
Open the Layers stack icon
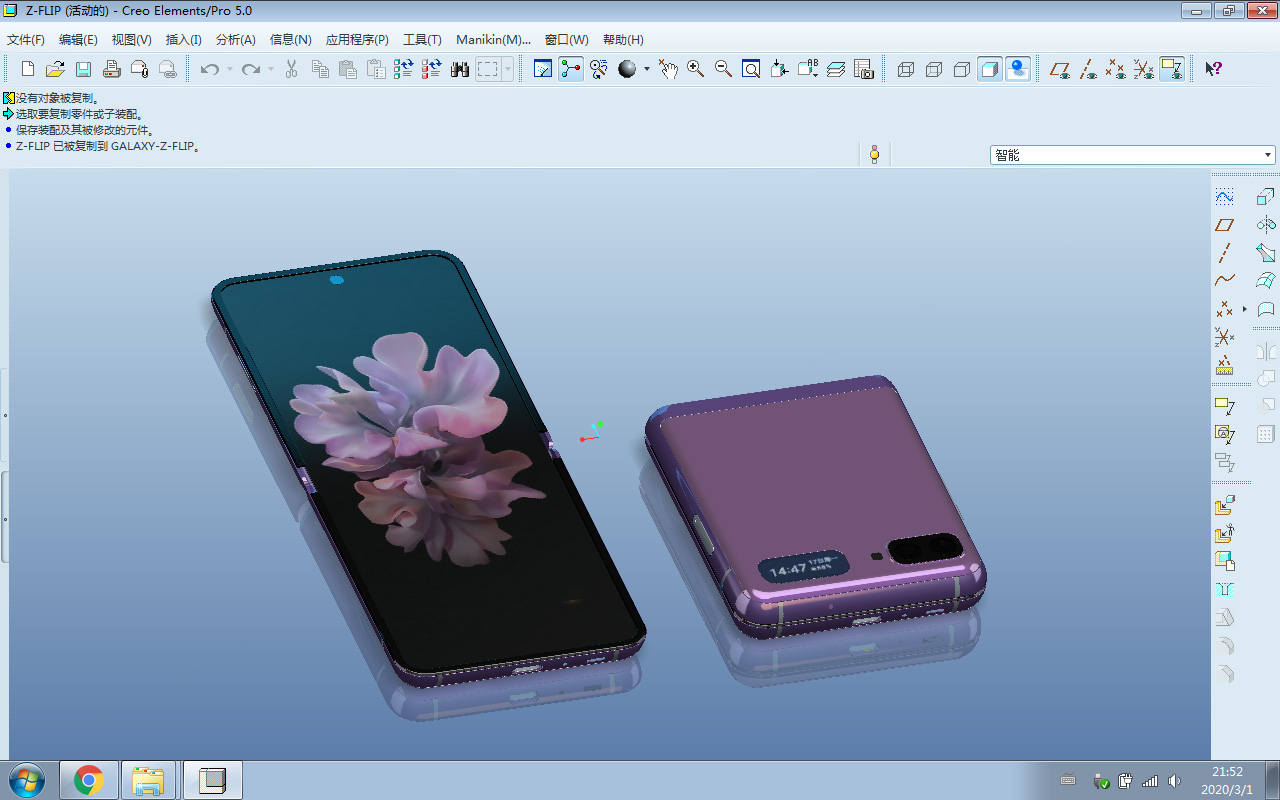(x=836, y=69)
